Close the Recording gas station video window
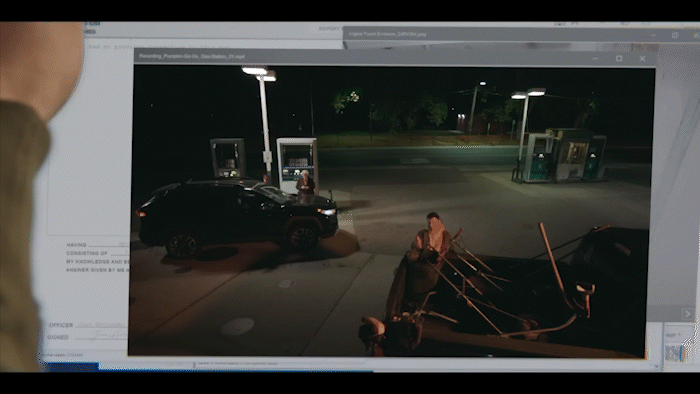700x394 pixels. [x=642, y=58]
